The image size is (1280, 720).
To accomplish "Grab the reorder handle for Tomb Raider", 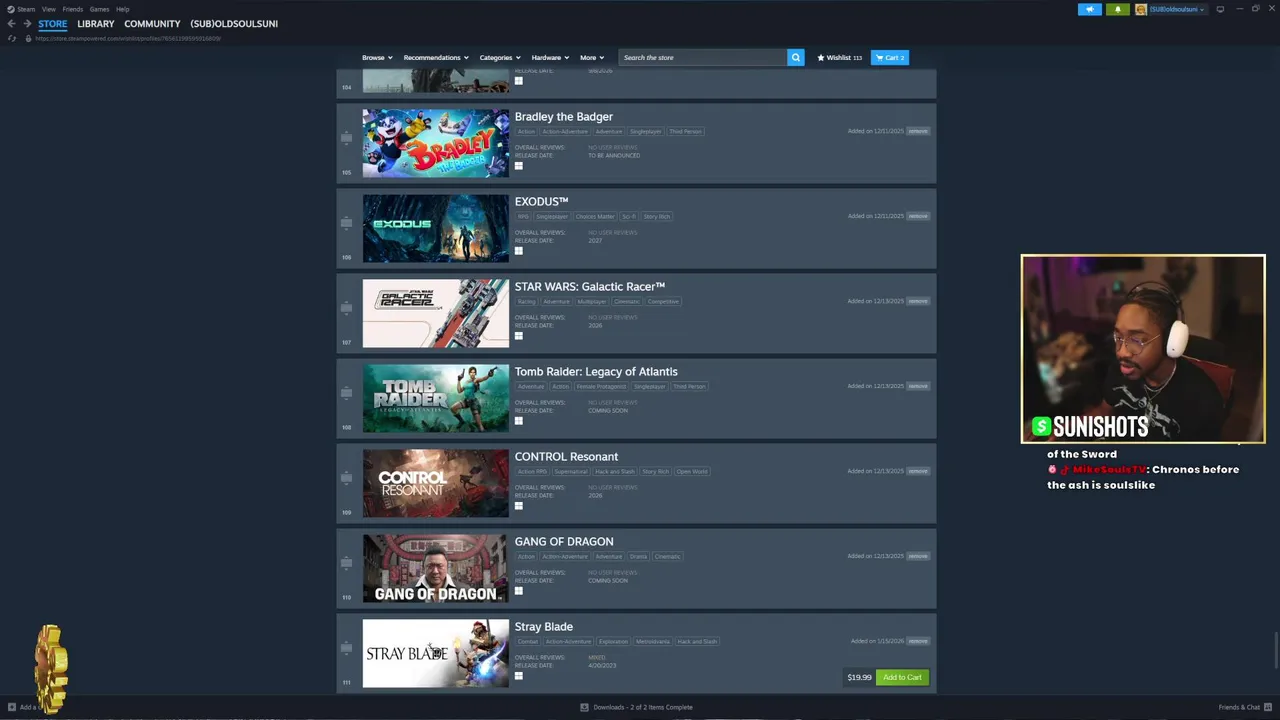I will click(346, 393).
